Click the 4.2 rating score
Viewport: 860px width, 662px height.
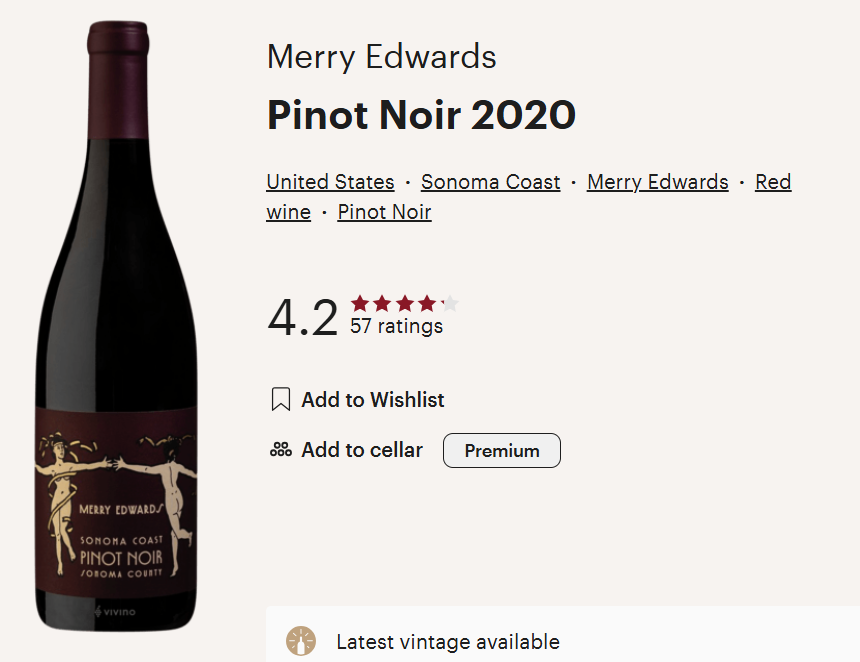(302, 317)
